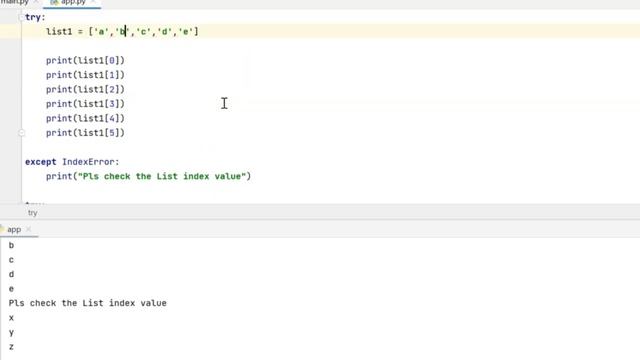Click output line 'e' in console

[x=11, y=289]
